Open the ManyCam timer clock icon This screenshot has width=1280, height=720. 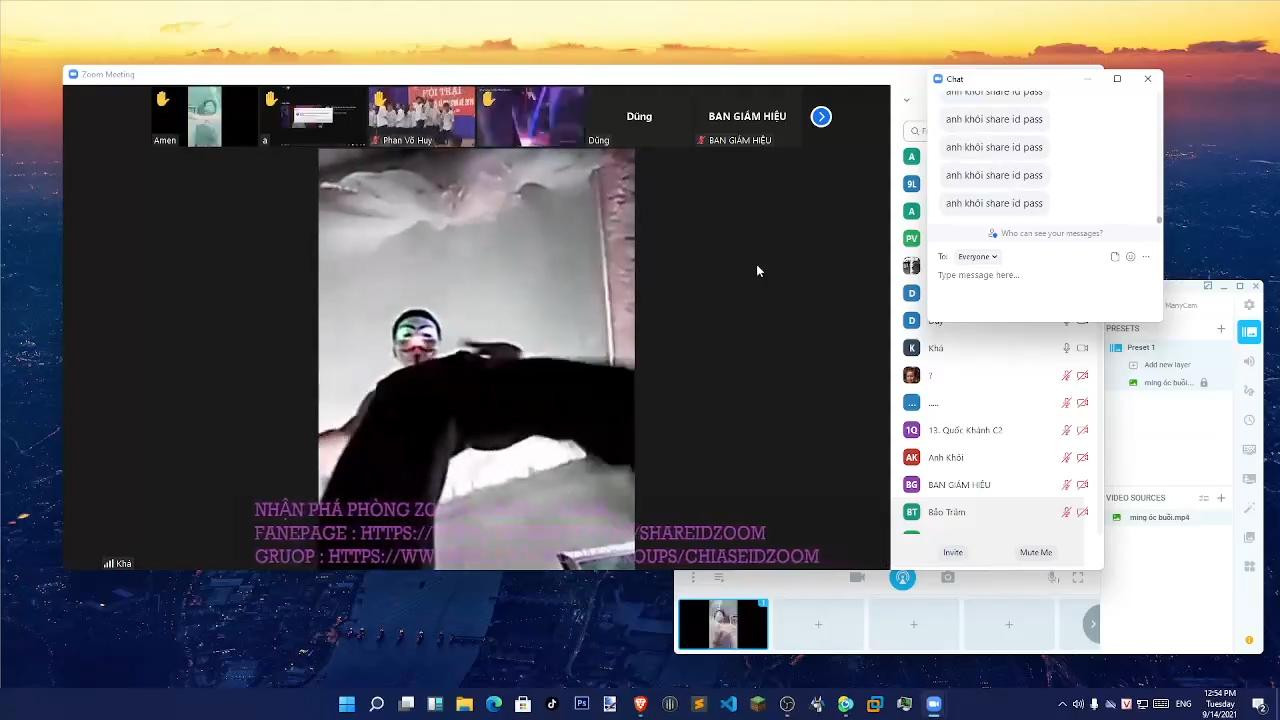point(1249,420)
